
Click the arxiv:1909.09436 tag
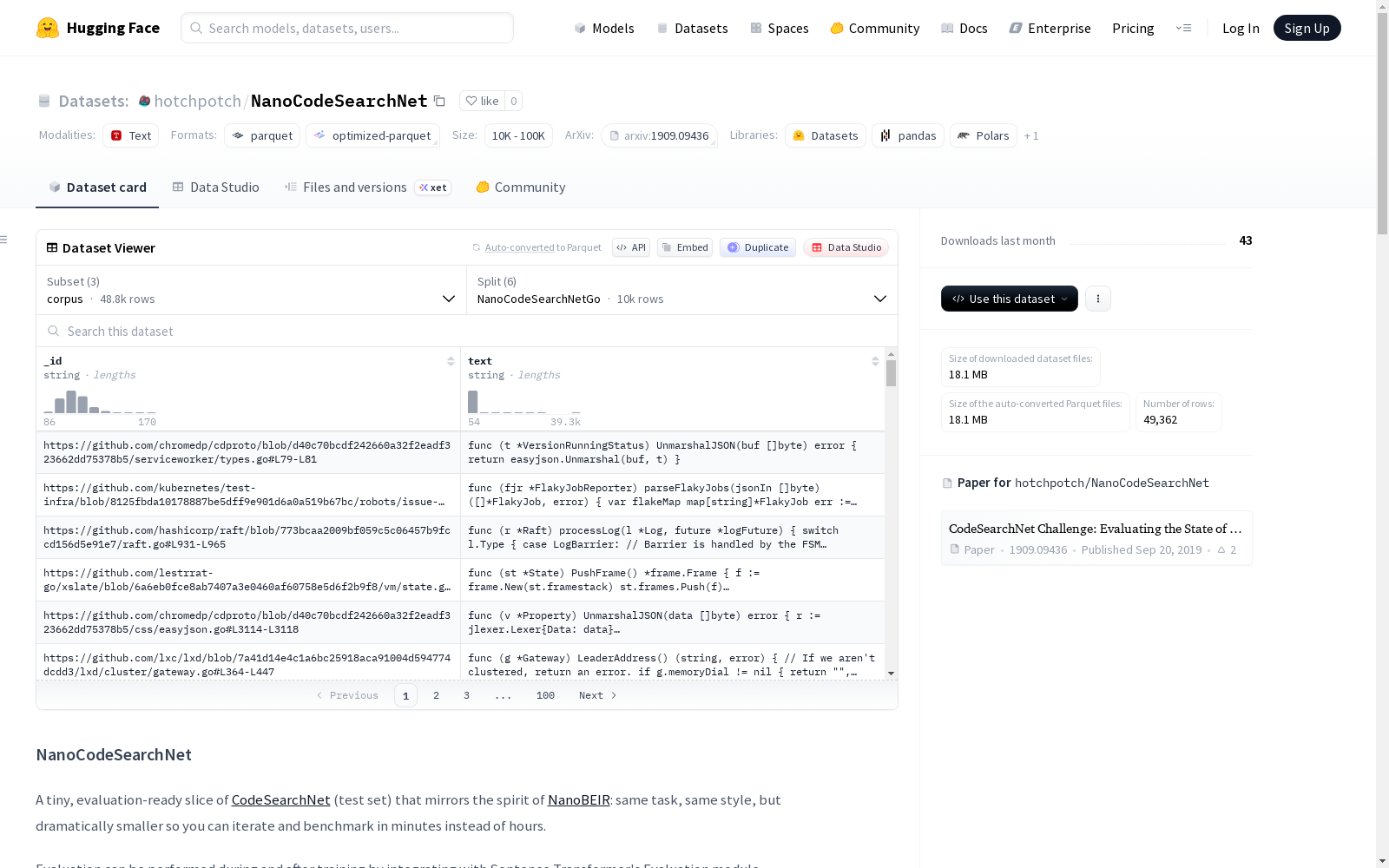[659, 135]
